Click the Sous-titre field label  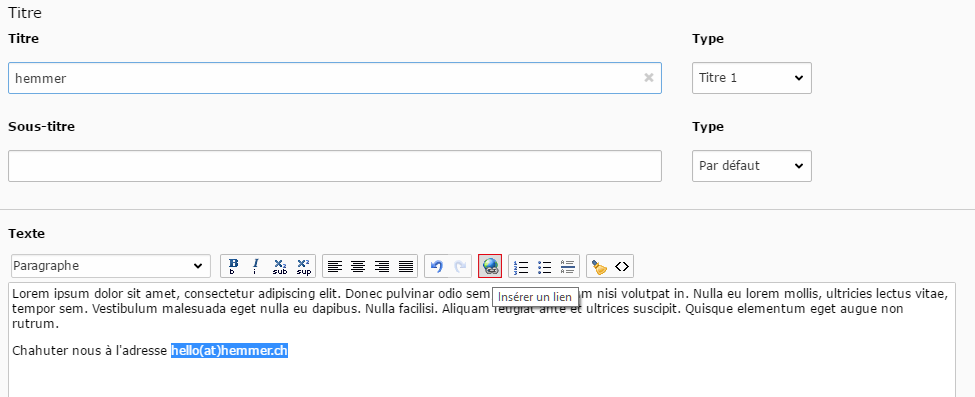tap(42, 126)
